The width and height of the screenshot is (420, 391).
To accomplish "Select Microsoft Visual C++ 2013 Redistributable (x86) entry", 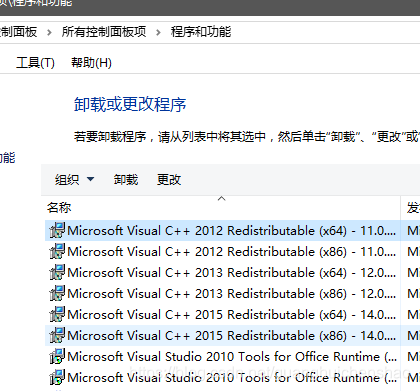I will coord(222,293).
